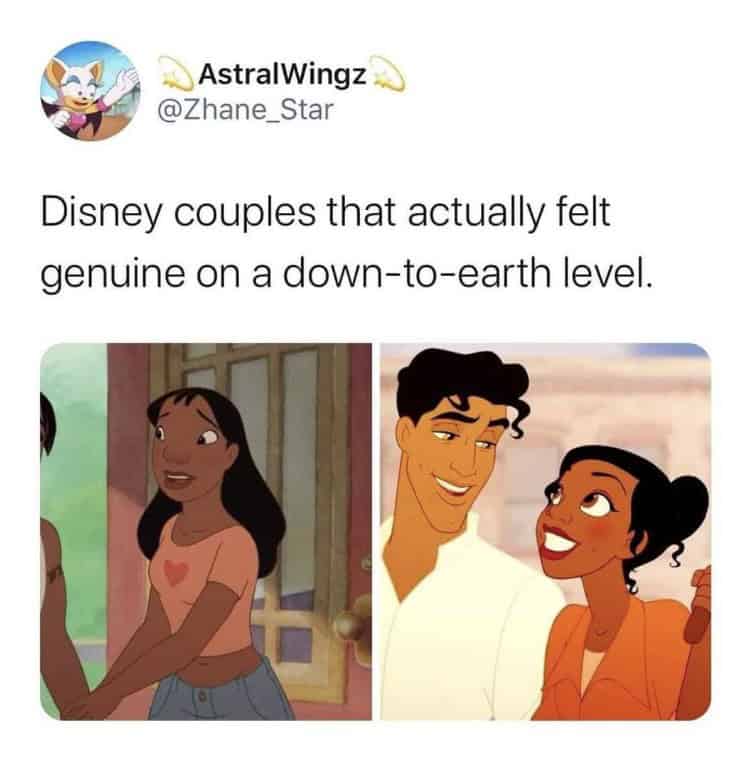Click the man in white shirt
Viewport: 744px width, 778px height.
462,536
